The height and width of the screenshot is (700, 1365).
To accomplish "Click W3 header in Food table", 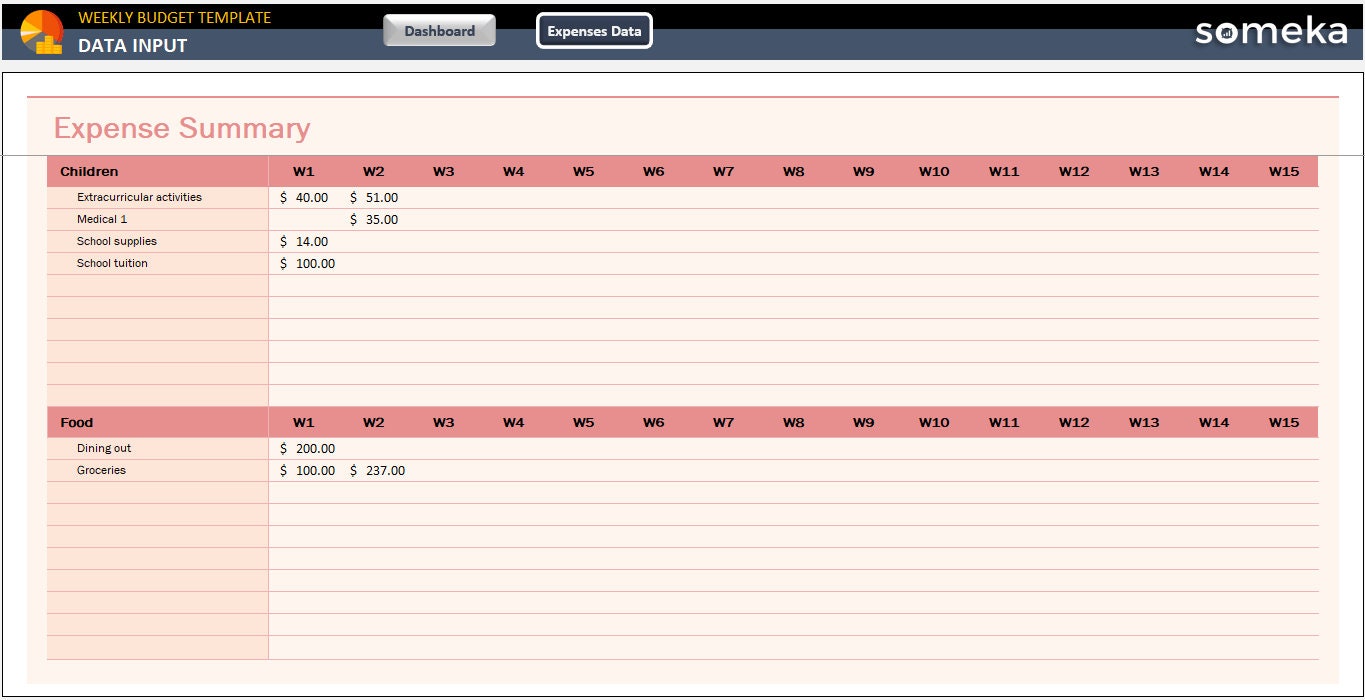I will coord(444,422).
